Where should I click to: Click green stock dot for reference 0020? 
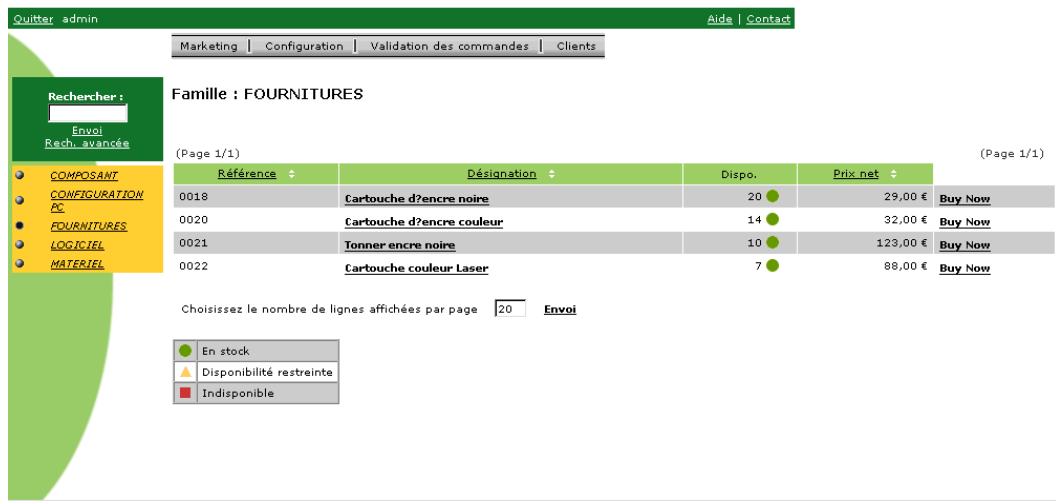(772, 220)
